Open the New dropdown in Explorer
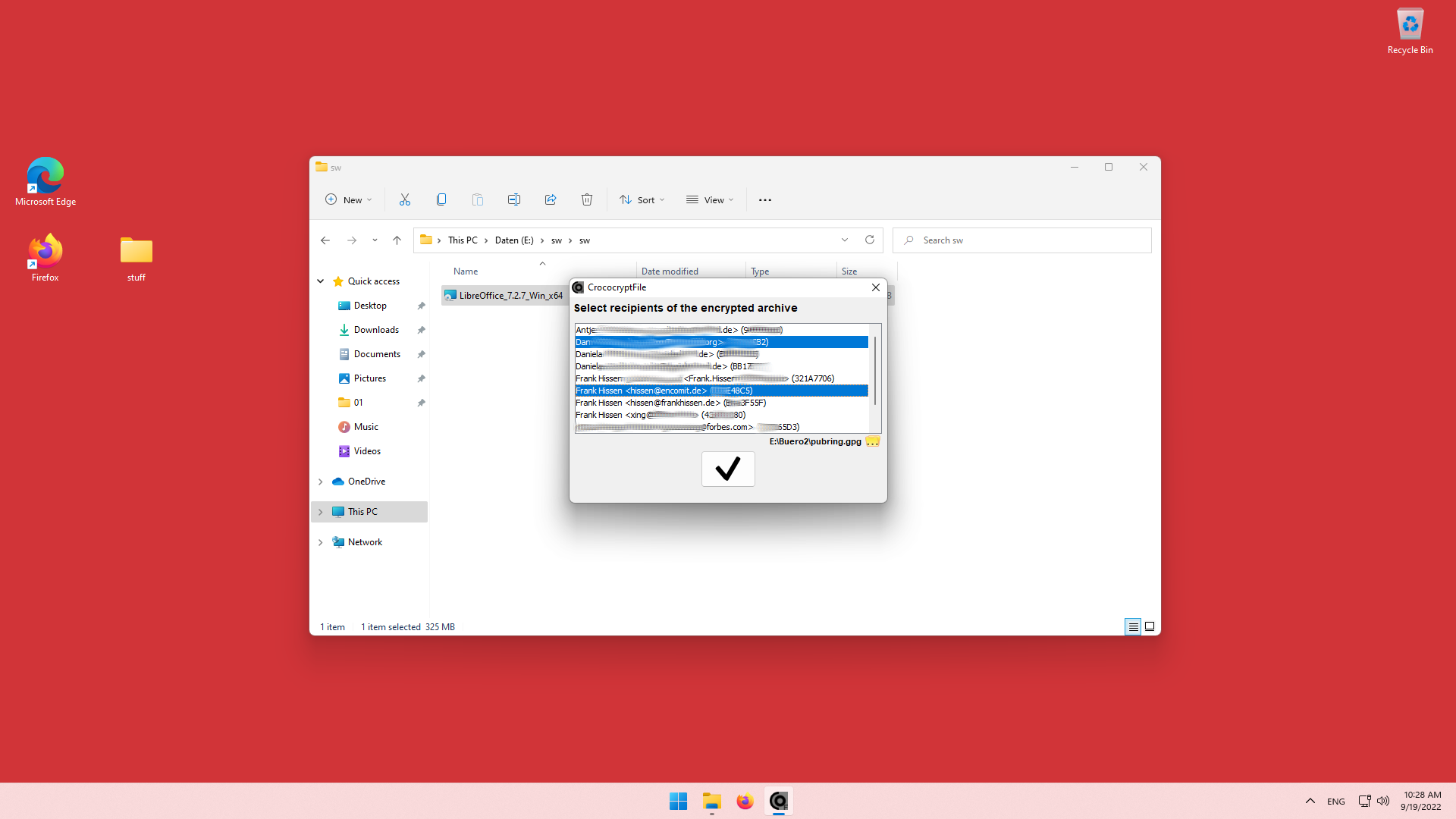Screen dimensions: 1456x819 349,199
